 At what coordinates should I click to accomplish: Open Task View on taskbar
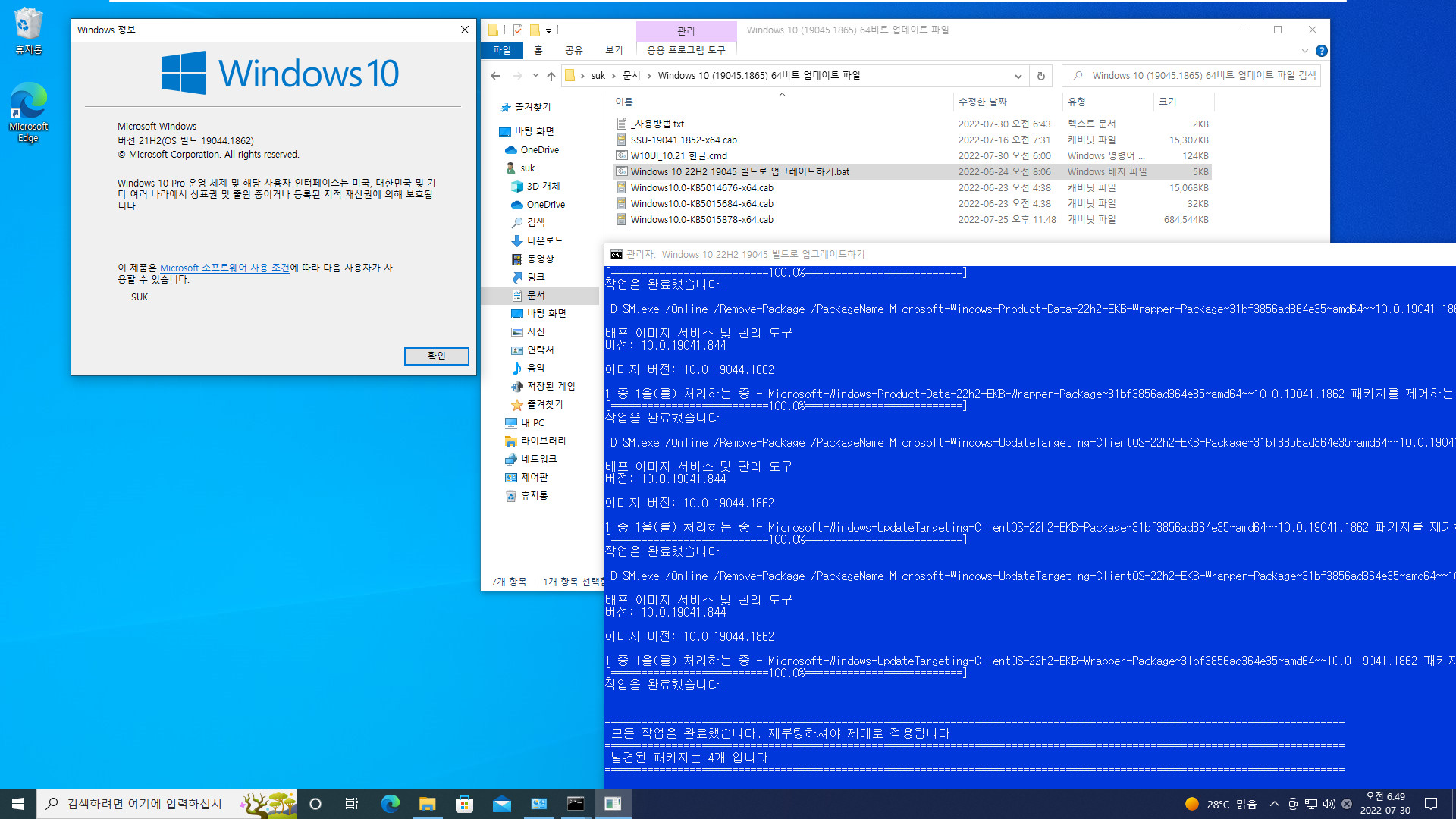click(352, 804)
